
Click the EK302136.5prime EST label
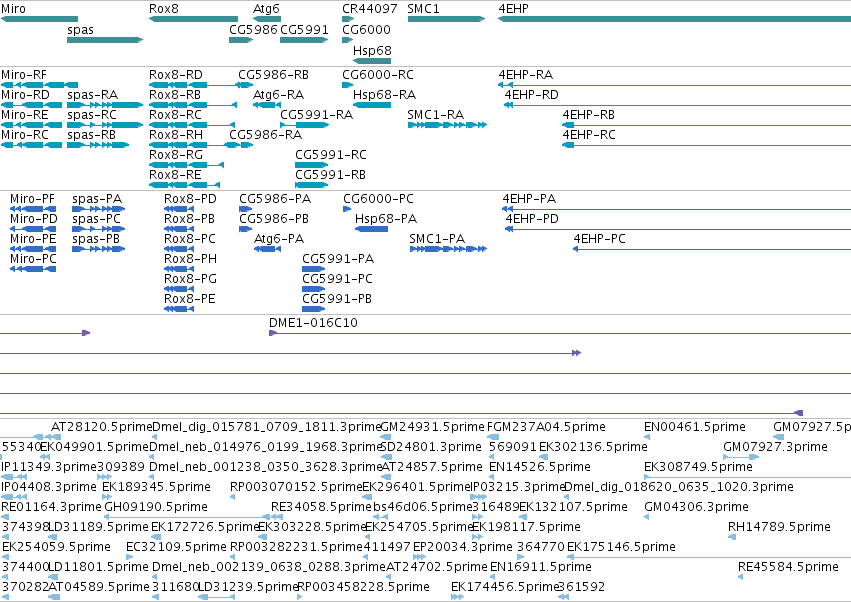coord(593,447)
